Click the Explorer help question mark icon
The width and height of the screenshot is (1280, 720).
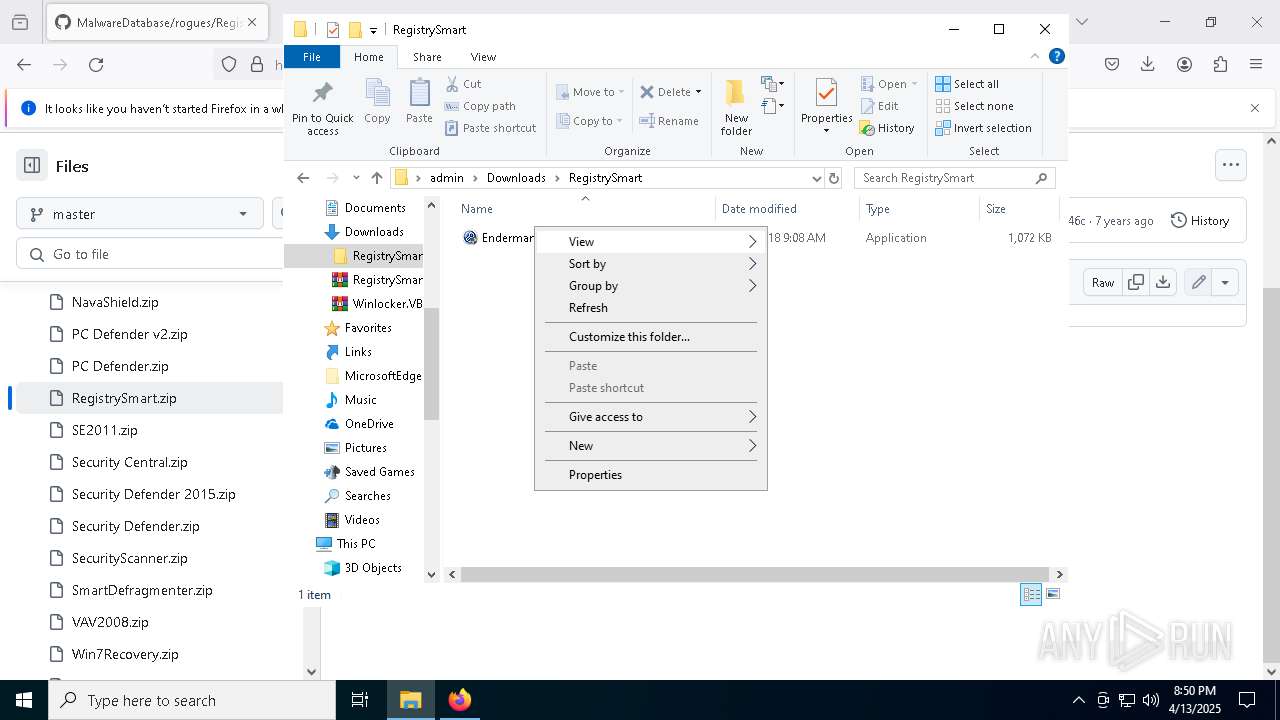click(x=1057, y=57)
